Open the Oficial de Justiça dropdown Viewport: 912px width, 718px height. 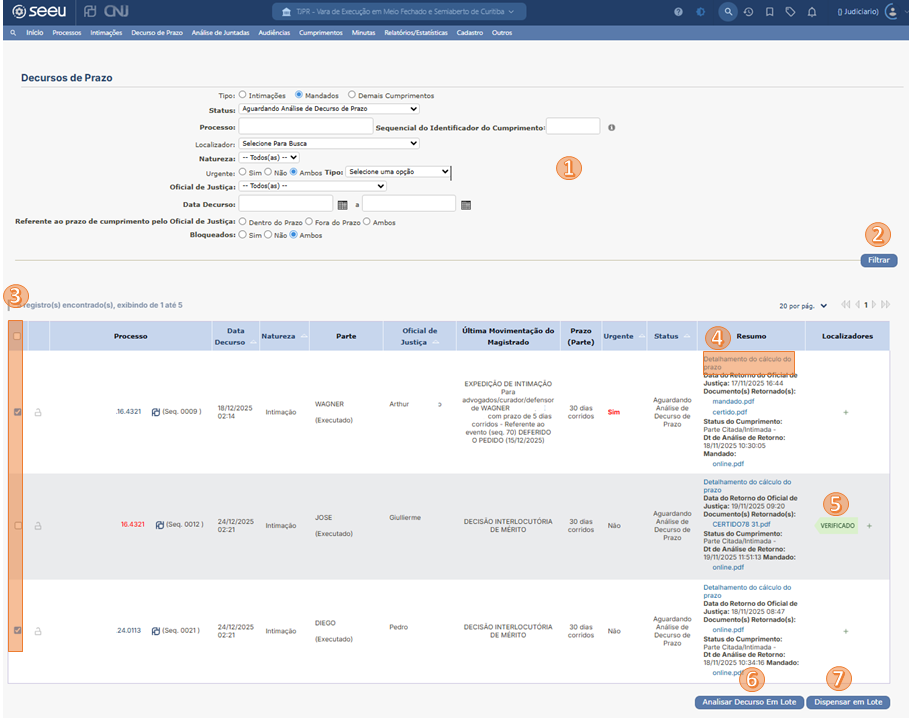pos(312,186)
